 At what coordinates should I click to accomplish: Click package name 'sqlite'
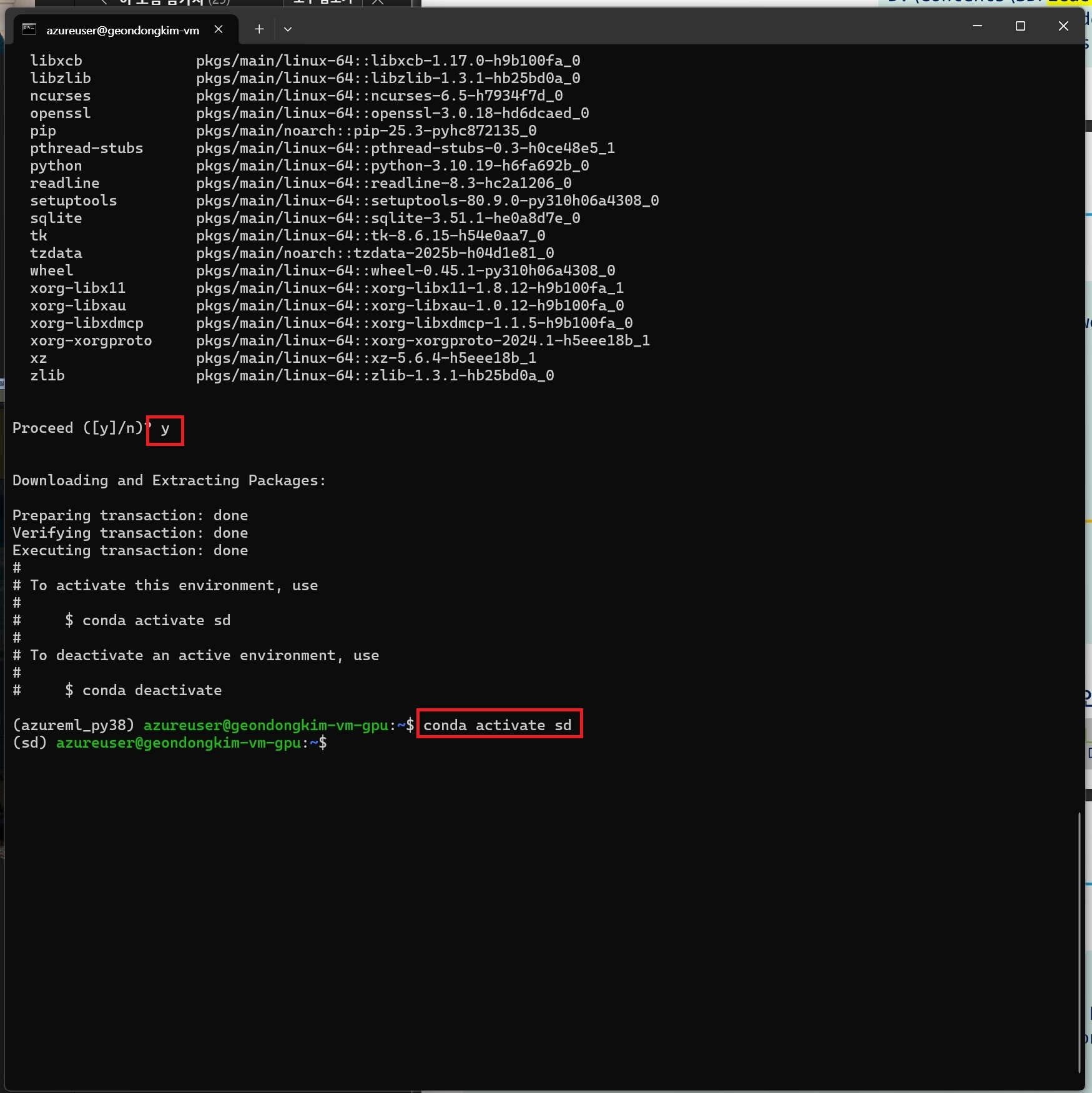click(56, 218)
